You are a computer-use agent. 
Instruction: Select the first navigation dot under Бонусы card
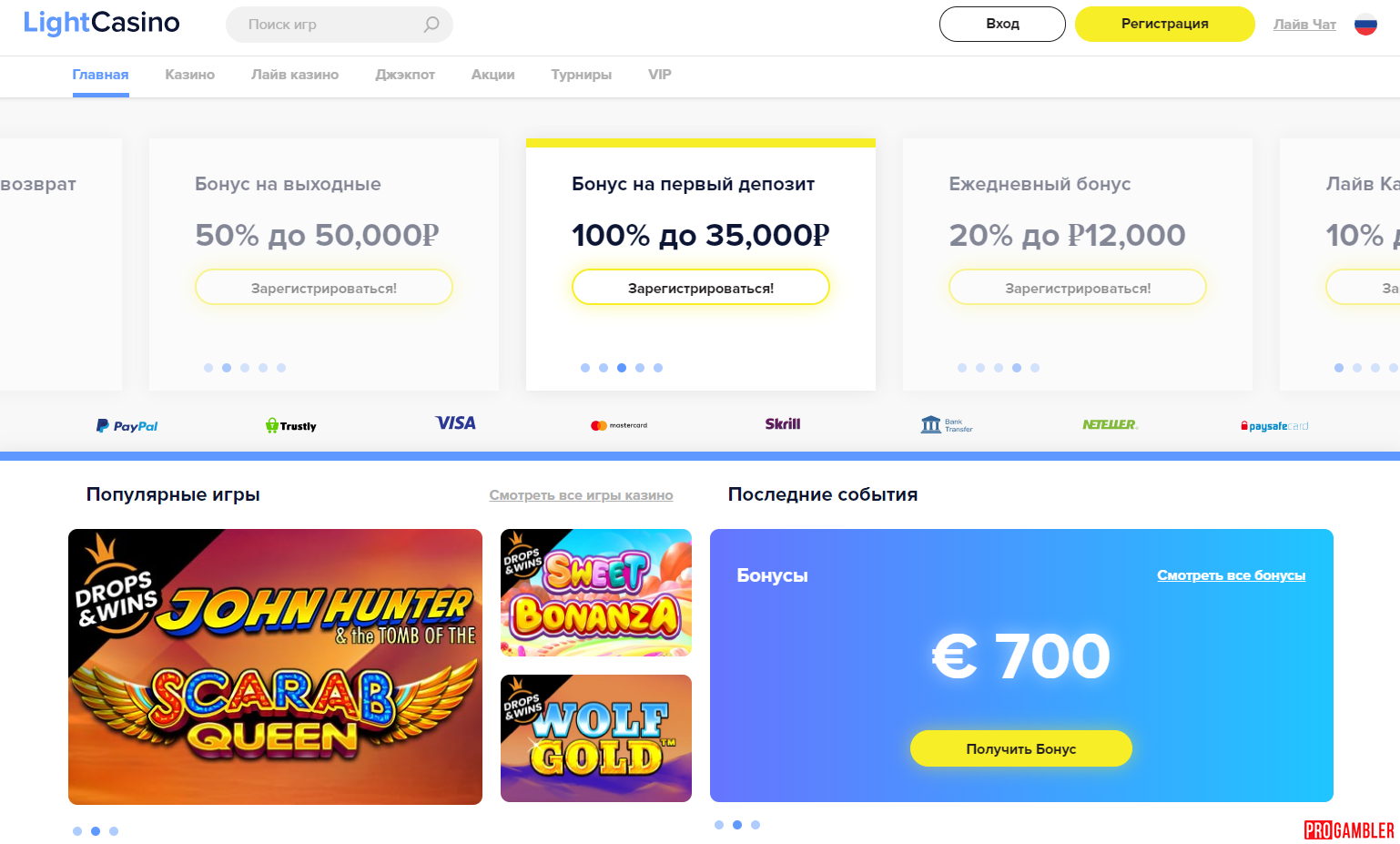pos(719,824)
